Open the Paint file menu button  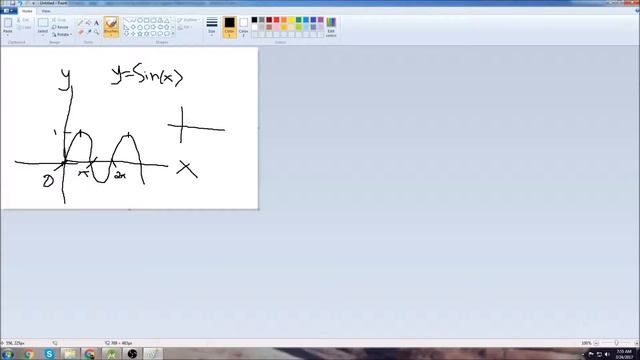9,11
